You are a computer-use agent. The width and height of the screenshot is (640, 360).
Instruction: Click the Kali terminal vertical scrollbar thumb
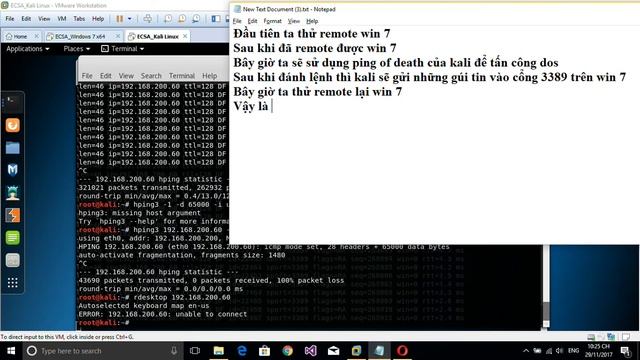pyautogui.click(x=546, y=311)
